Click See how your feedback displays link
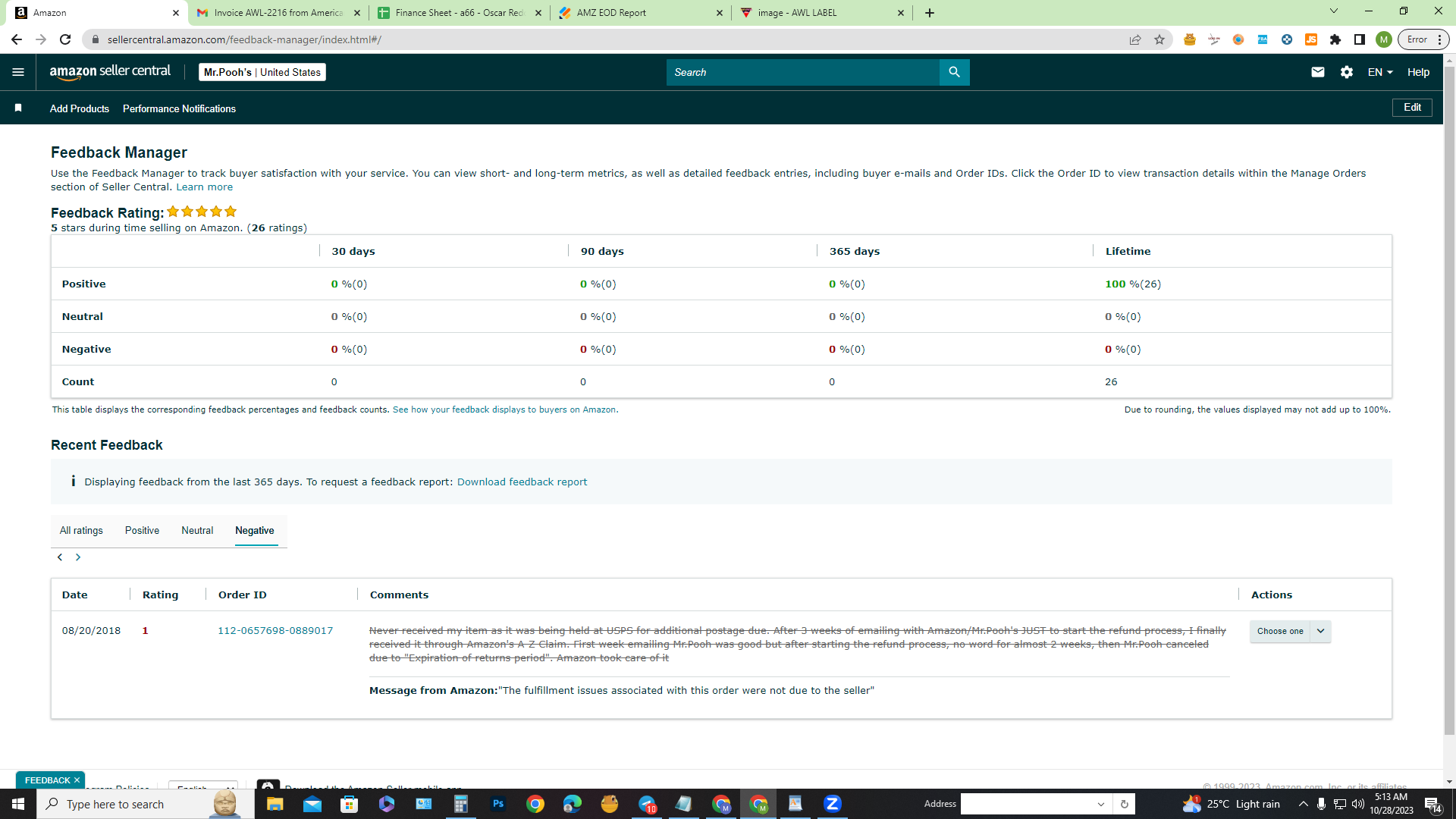 pos(504,409)
